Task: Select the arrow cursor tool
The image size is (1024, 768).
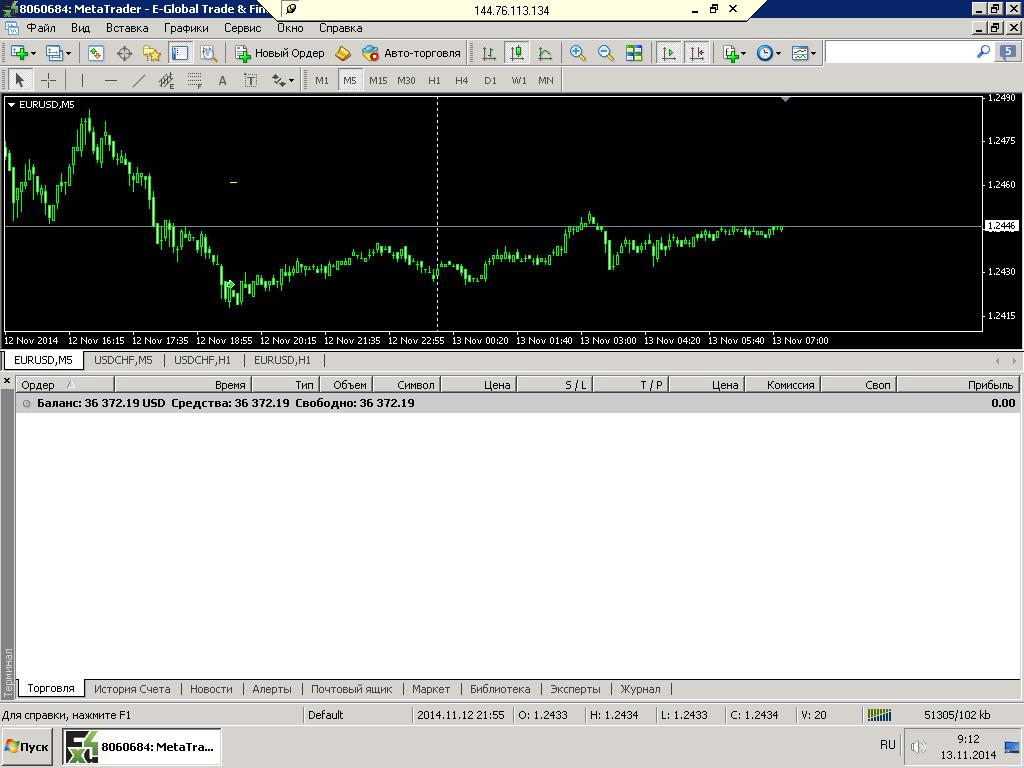Action: (19, 80)
